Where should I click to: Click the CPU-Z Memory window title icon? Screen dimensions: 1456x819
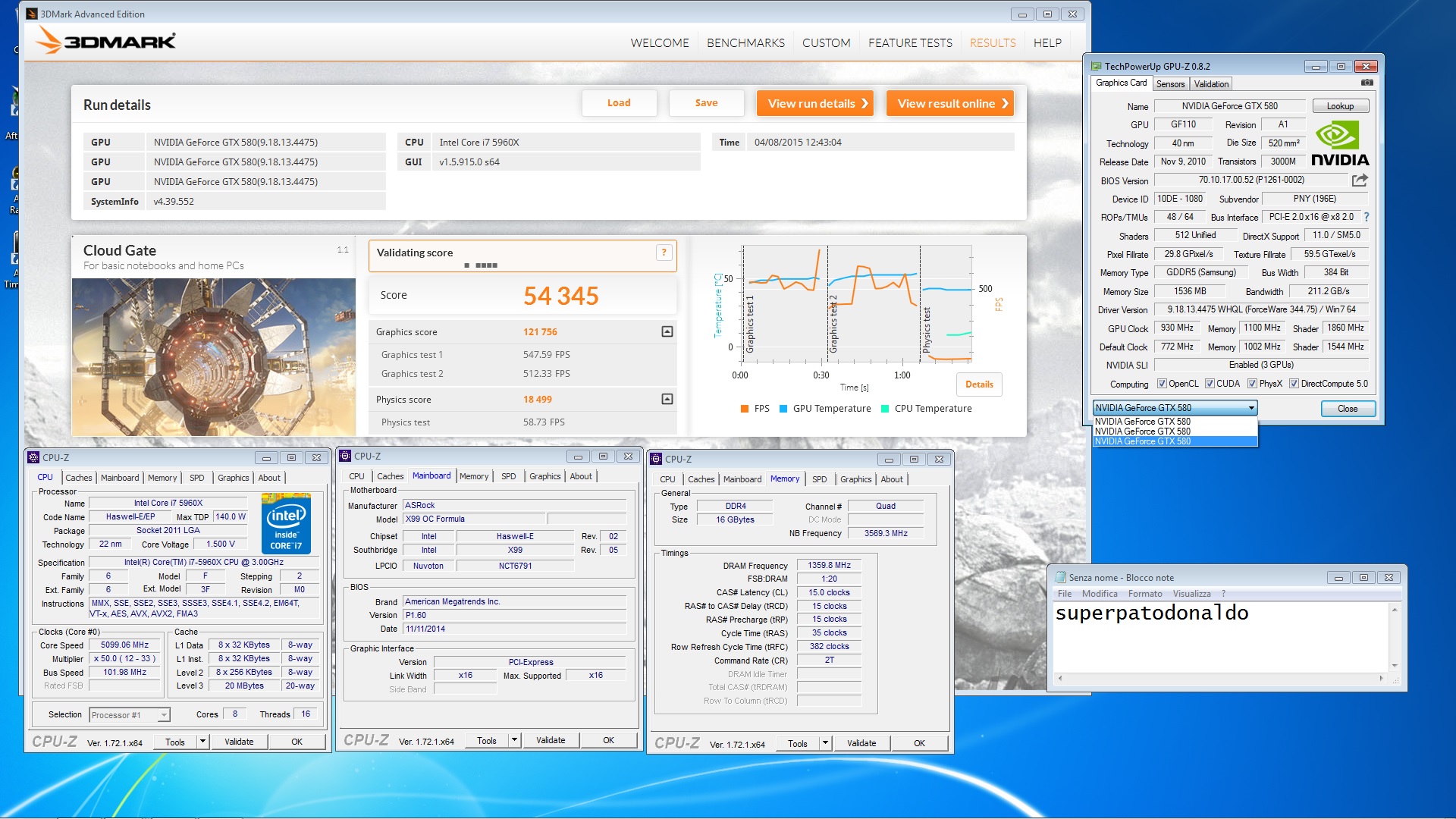(657, 459)
